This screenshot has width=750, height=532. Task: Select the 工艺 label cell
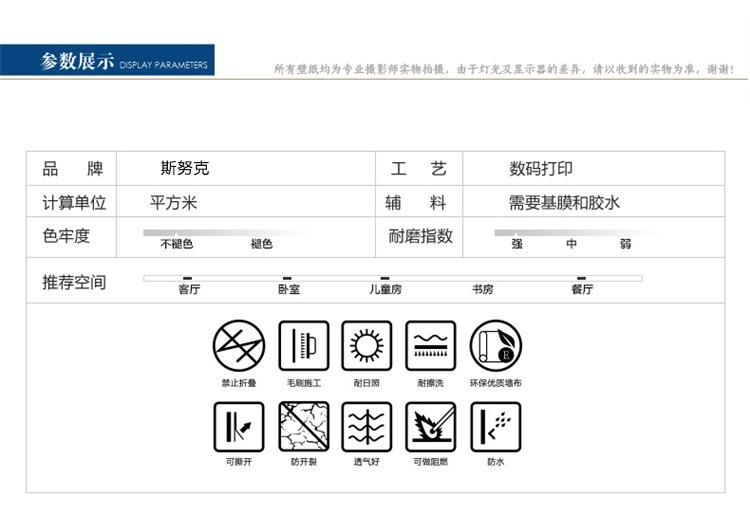[419, 169]
